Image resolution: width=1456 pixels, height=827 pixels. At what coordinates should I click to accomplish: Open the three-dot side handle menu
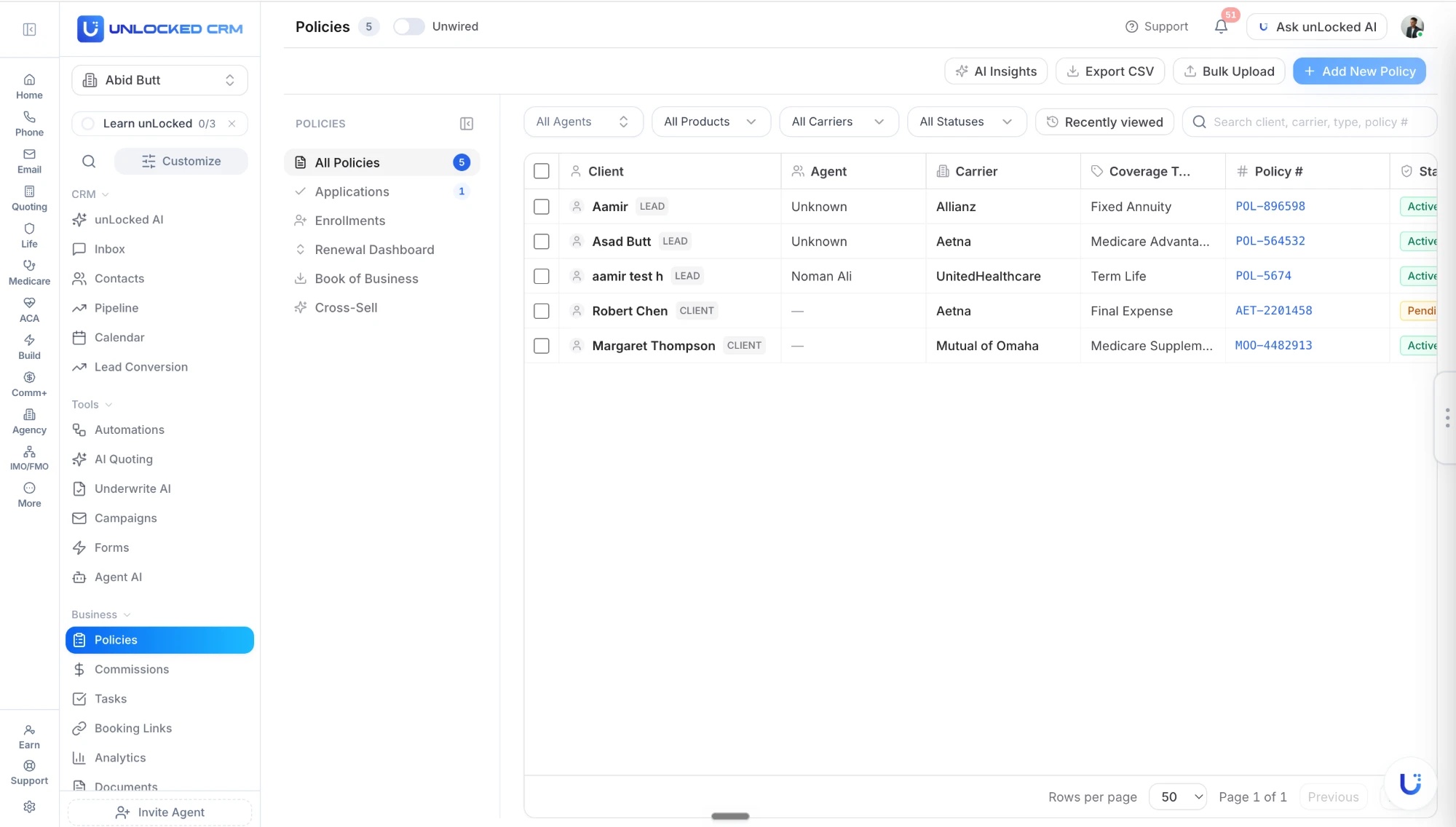1447,418
